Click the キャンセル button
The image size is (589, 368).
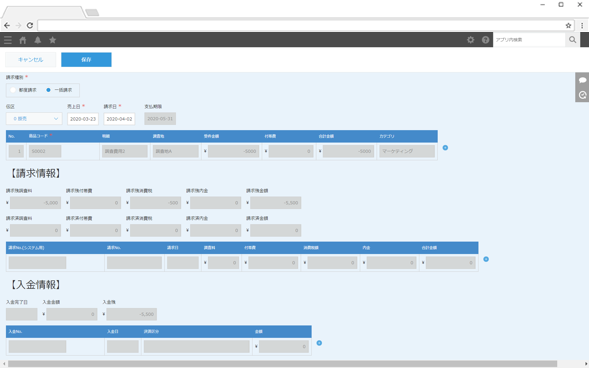[x=30, y=60]
